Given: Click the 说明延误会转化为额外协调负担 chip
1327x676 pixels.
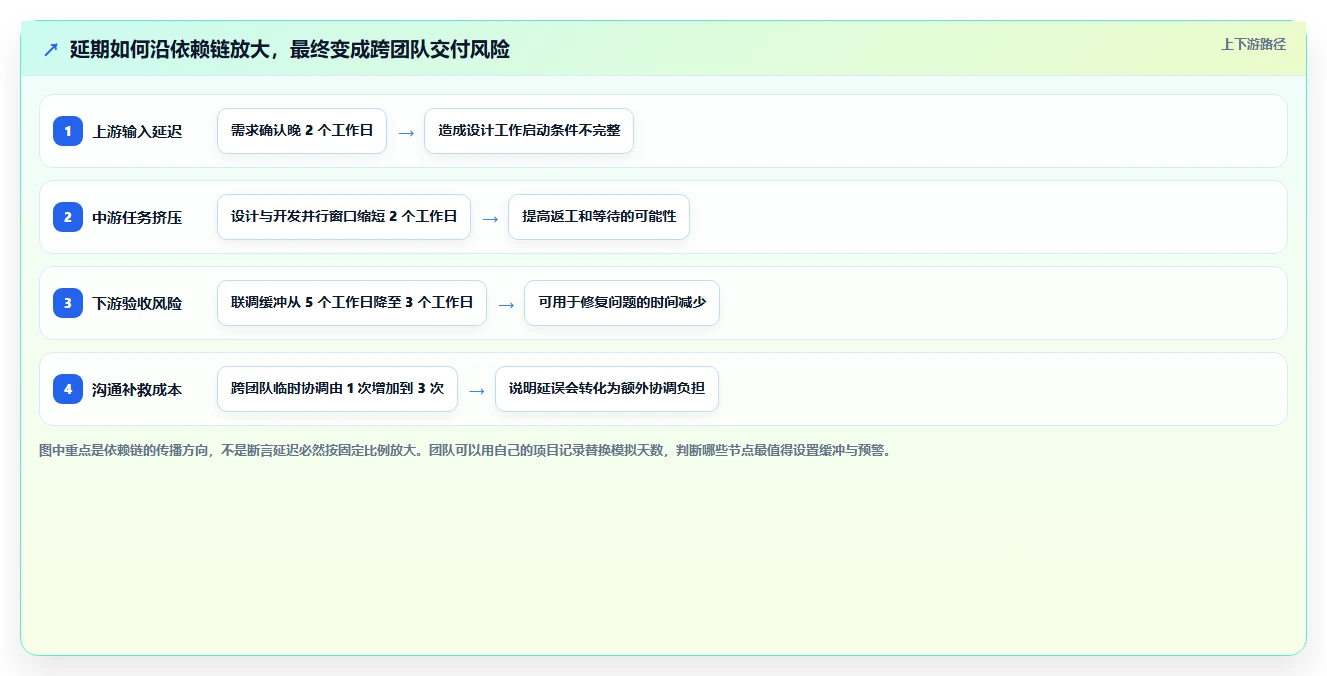Looking at the screenshot, I should coord(607,389).
